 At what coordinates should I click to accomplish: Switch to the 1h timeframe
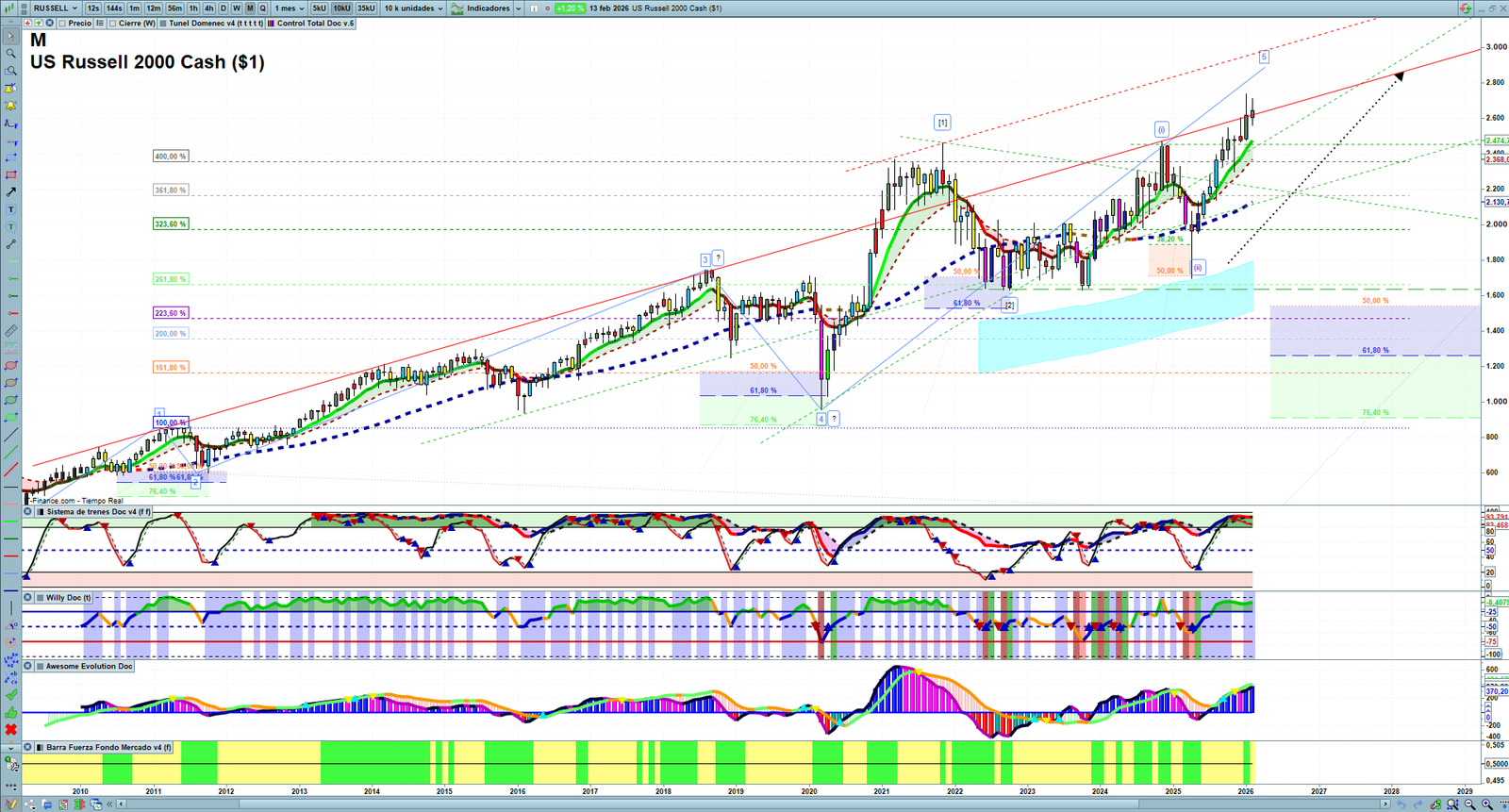pyautogui.click(x=193, y=8)
